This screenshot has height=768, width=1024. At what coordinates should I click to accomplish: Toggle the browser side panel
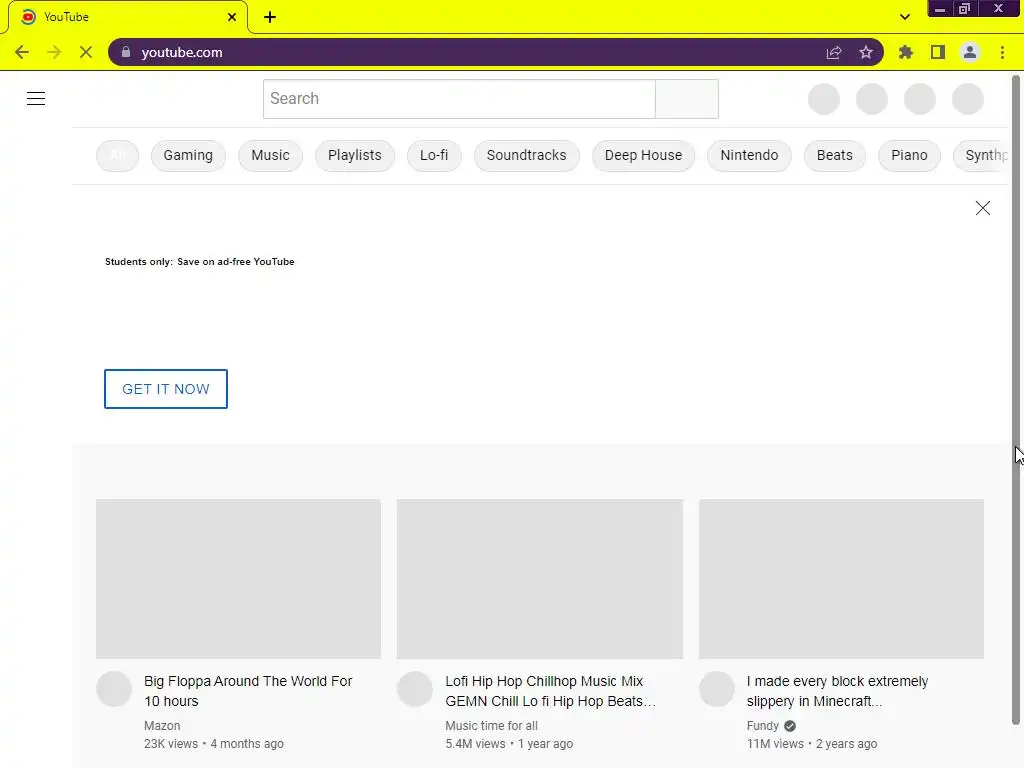pyautogui.click(x=938, y=52)
